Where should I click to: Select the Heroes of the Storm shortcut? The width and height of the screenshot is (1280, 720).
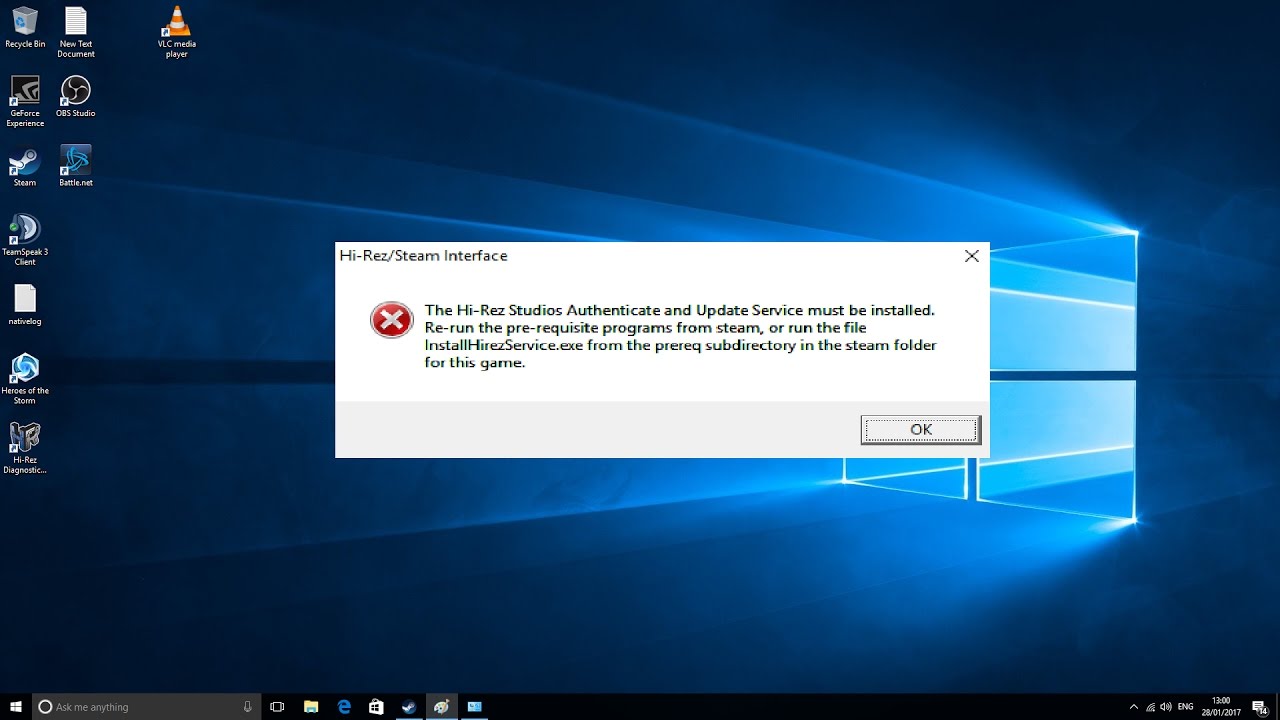click(x=25, y=379)
